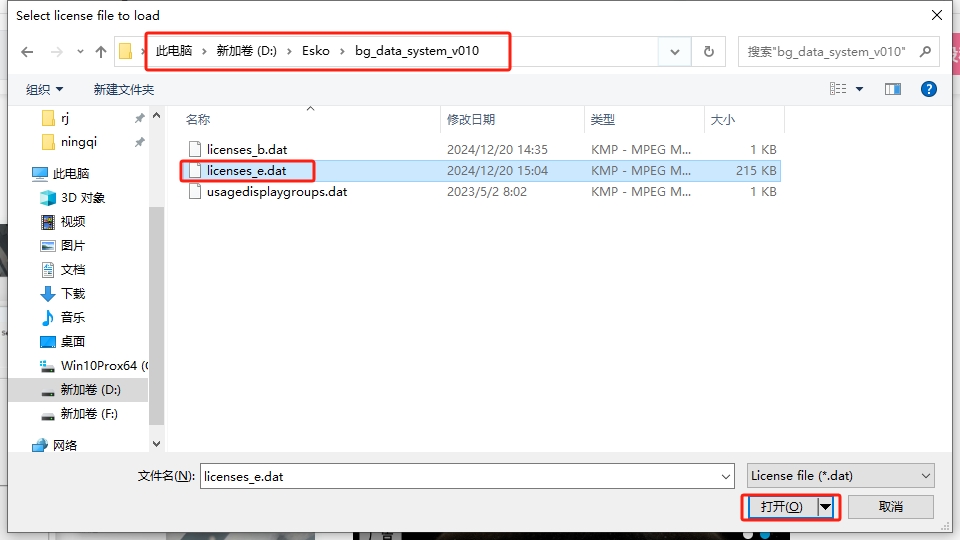Select licenses_e.dat file
The width and height of the screenshot is (960, 540).
point(246,171)
